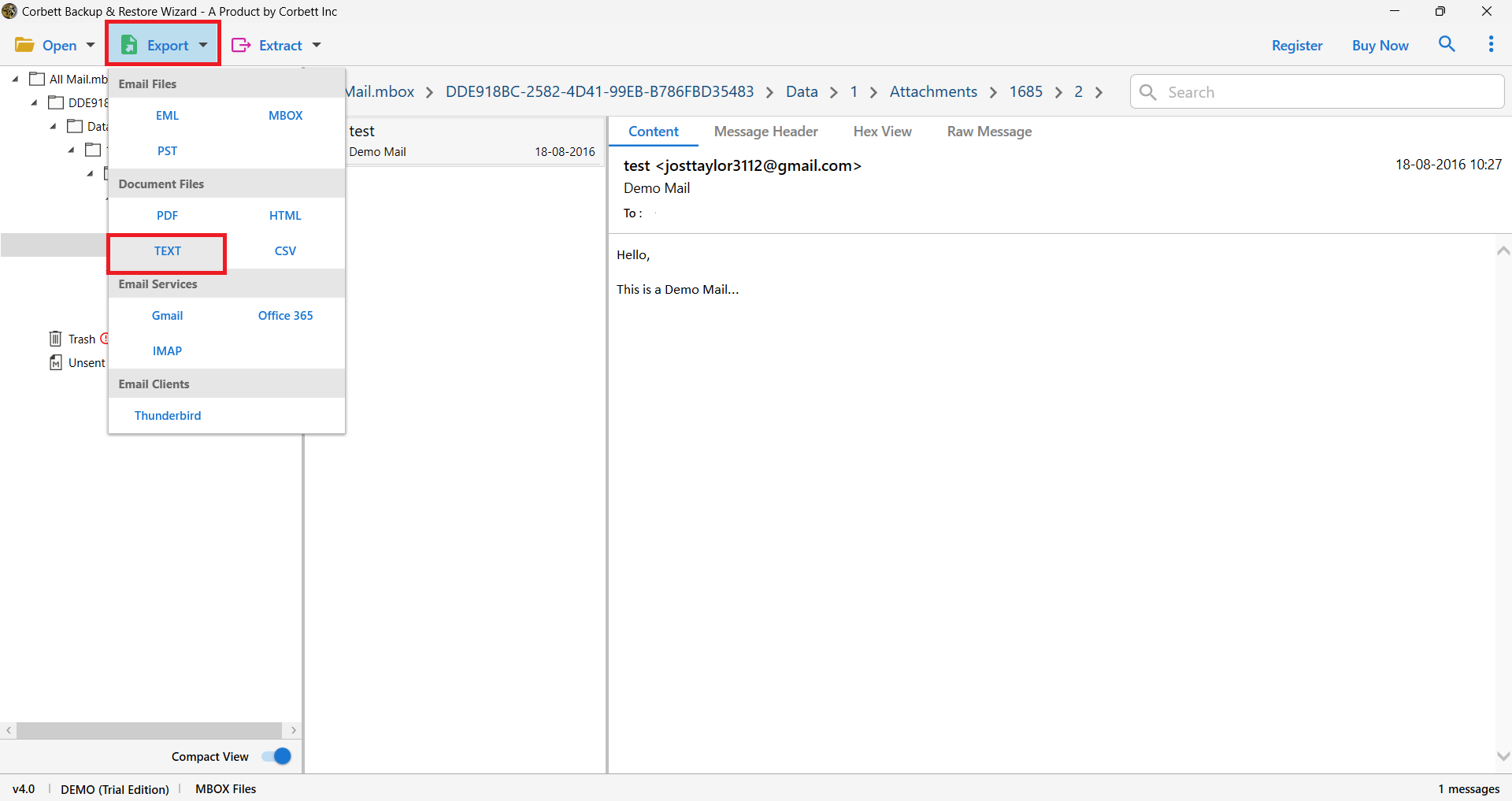The image size is (1512, 801).
Task: Choose MBOX export format
Action: [285, 115]
